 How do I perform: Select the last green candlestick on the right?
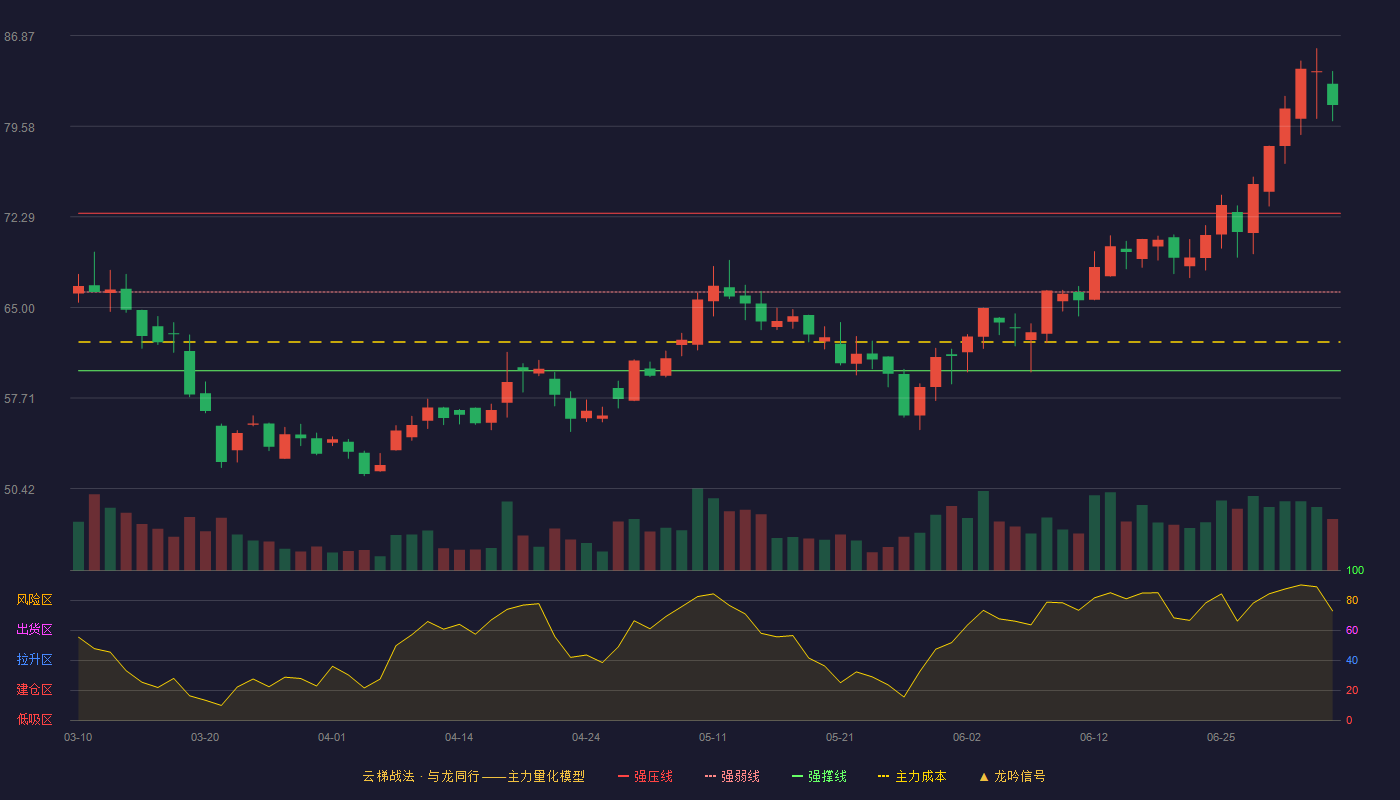[1332, 94]
